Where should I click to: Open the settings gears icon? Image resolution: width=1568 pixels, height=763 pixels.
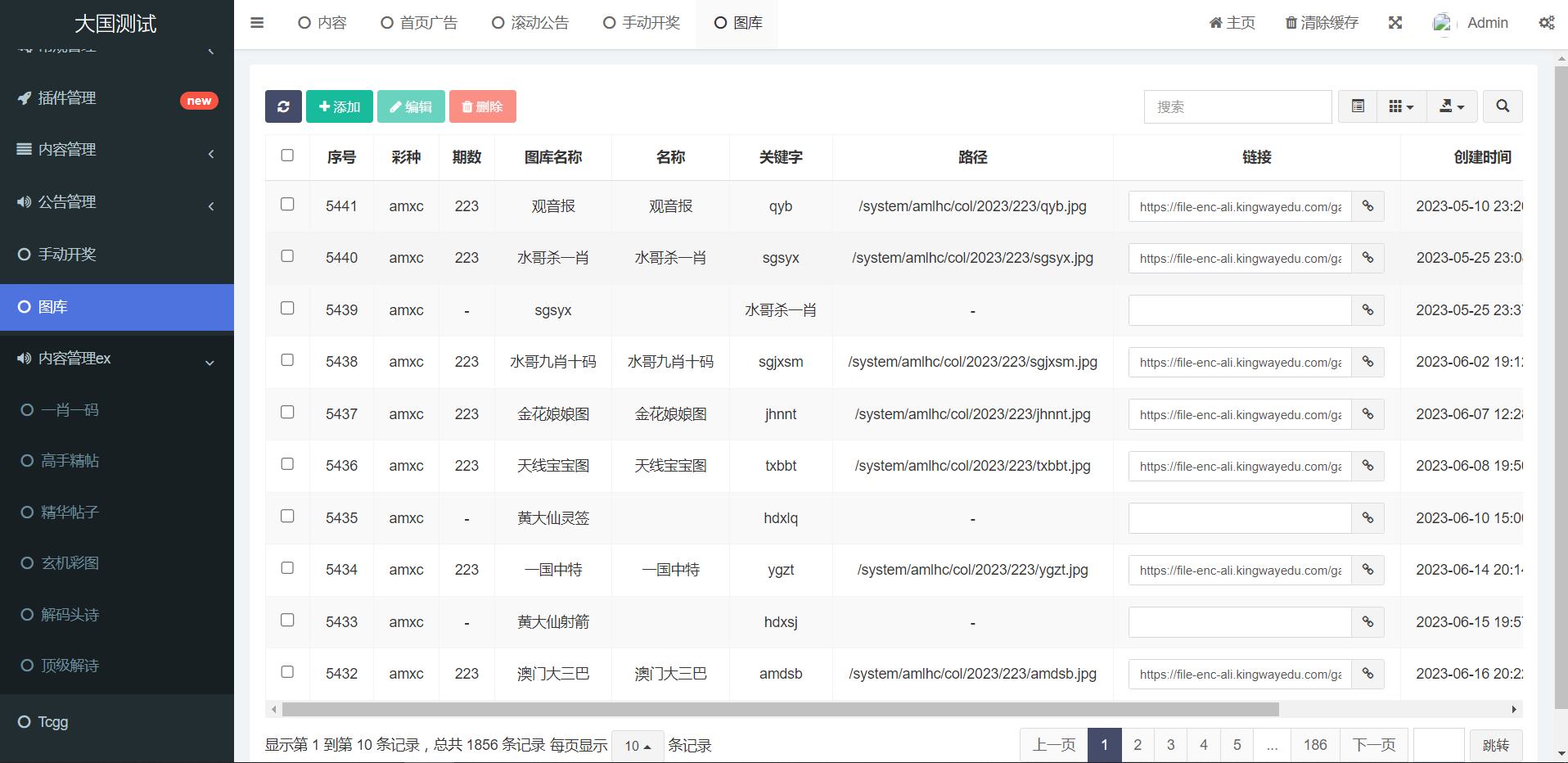pos(1546,23)
